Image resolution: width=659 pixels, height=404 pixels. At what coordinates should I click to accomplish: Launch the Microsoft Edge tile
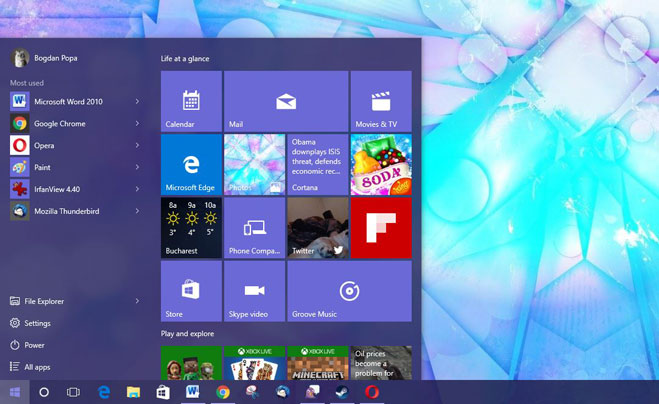[x=191, y=165]
